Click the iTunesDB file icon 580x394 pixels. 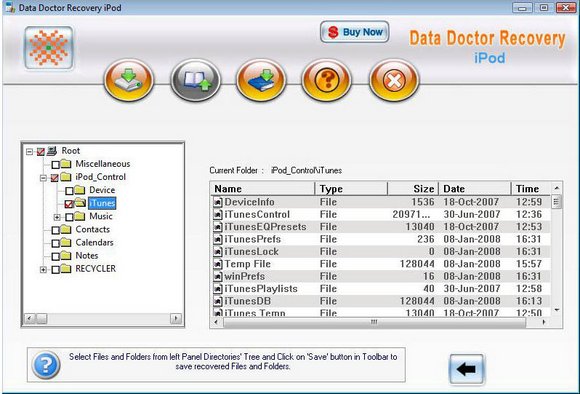click(x=218, y=301)
